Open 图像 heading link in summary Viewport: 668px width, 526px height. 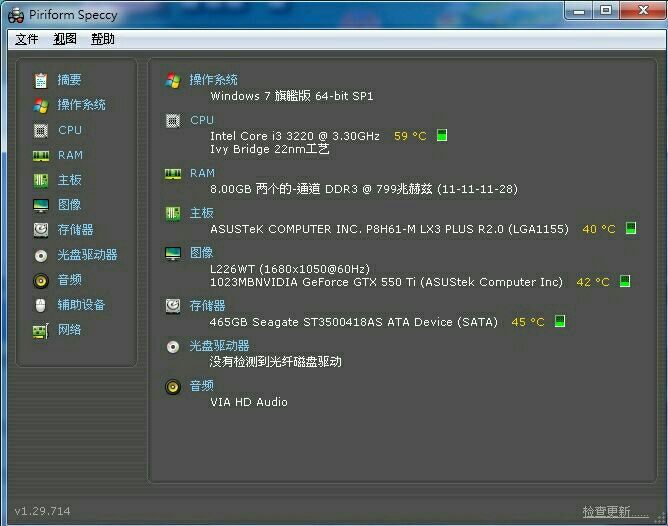point(202,253)
